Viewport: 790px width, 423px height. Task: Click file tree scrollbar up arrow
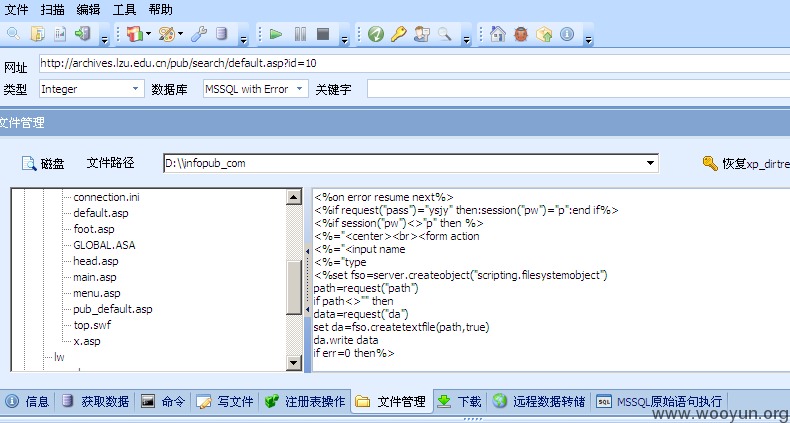[294, 197]
